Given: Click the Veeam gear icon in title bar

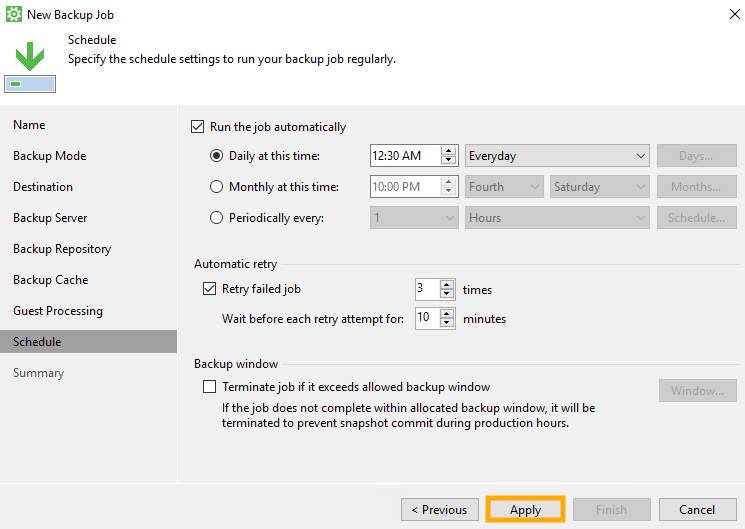Looking at the screenshot, I should pyautogui.click(x=14, y=14).
